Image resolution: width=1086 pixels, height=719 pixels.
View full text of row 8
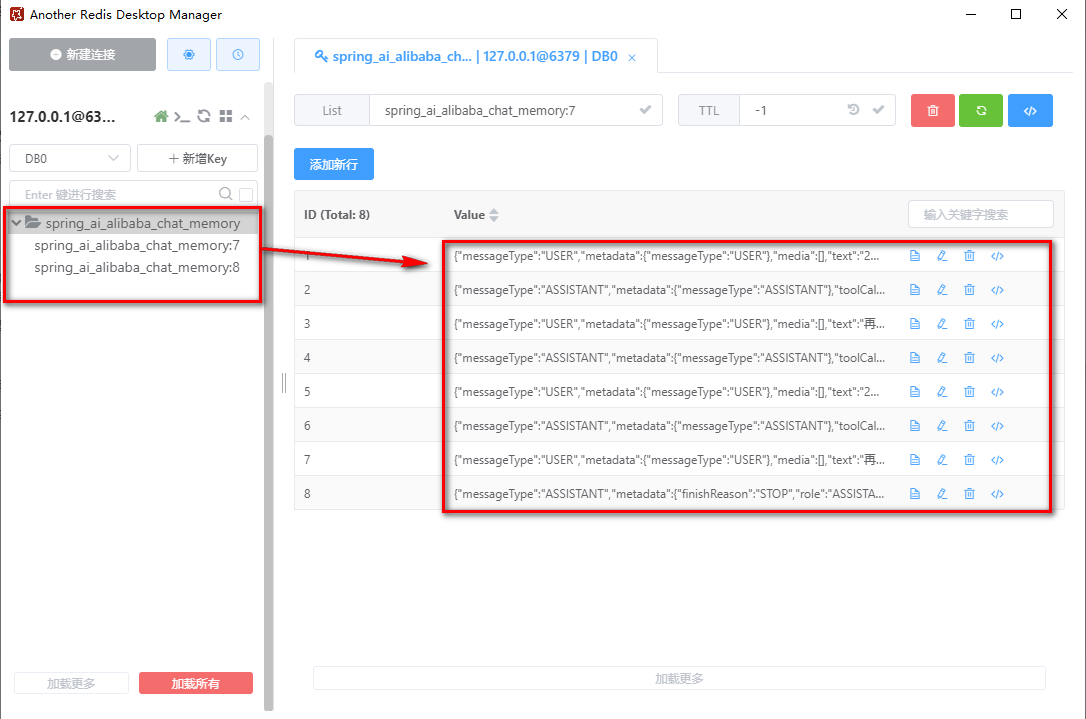pyautogui.click(x=915, y=494)
